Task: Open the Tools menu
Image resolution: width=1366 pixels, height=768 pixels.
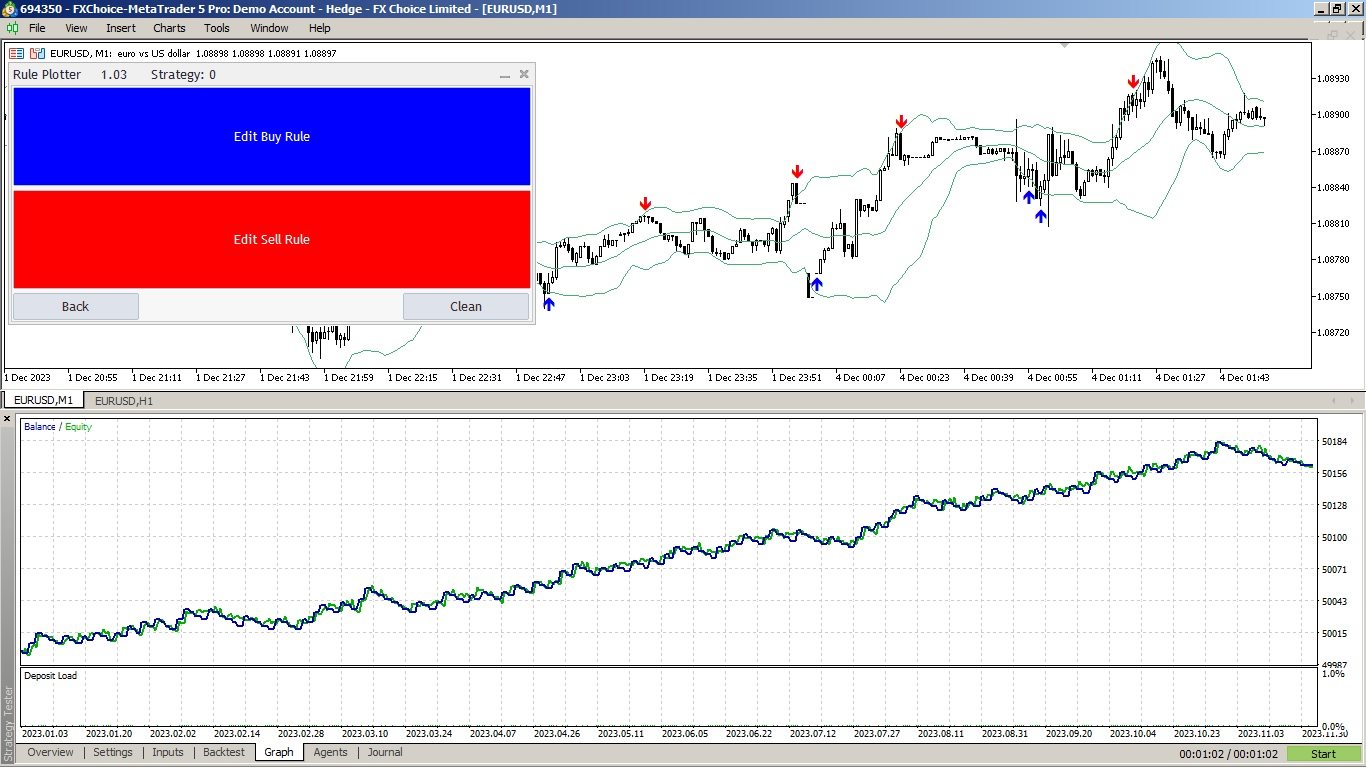Action: (216, 28)
